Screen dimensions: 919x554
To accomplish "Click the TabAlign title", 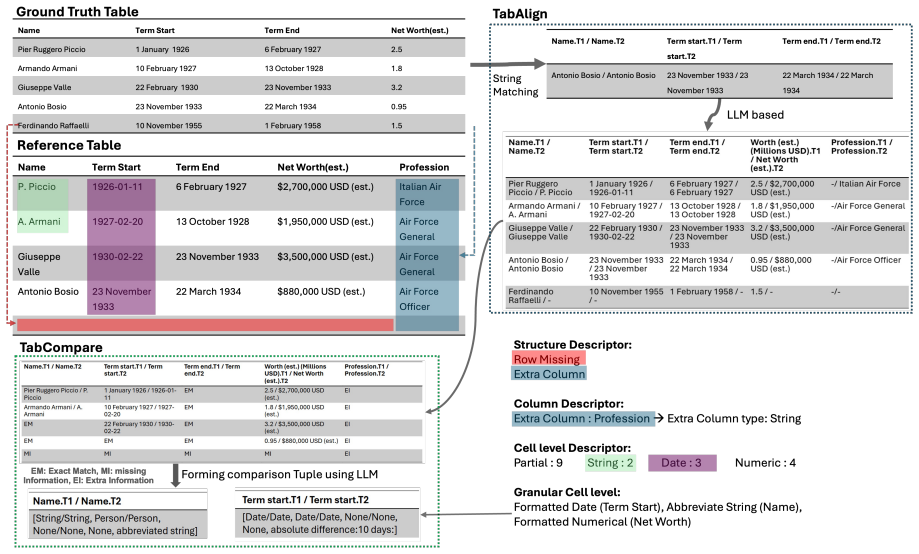I will coord(520,13).
